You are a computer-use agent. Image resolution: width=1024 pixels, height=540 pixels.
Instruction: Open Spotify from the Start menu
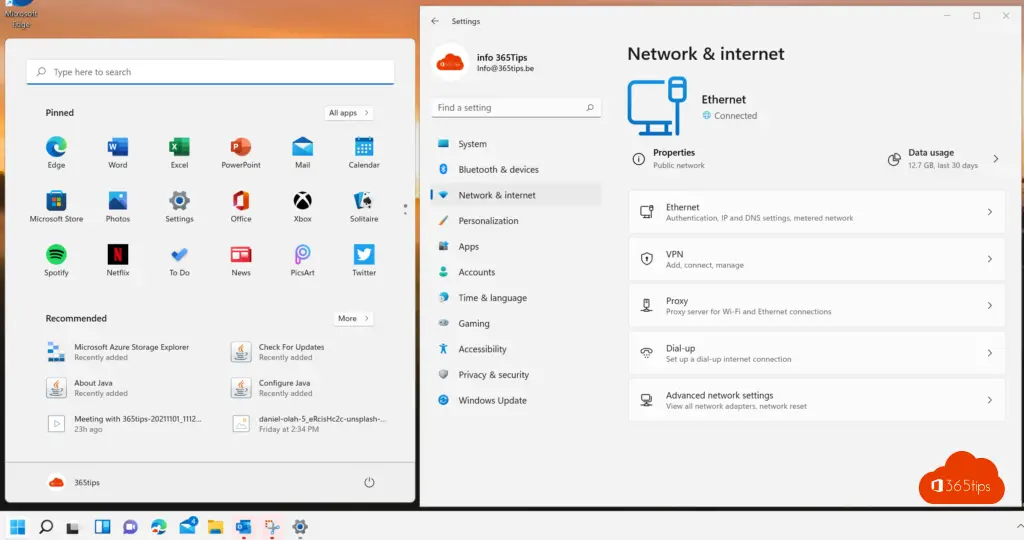56,260
